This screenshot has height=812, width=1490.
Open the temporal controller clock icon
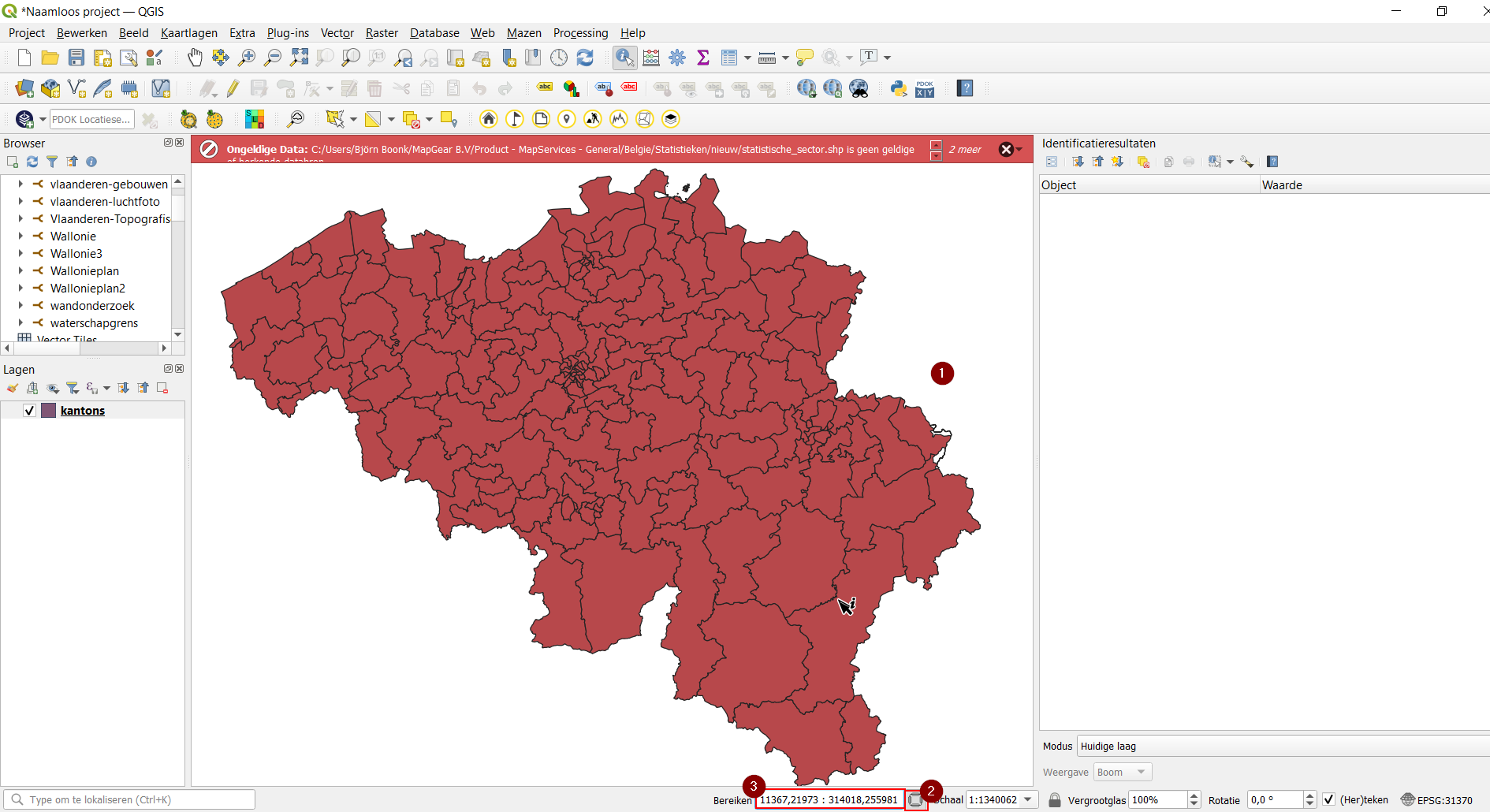559,58
